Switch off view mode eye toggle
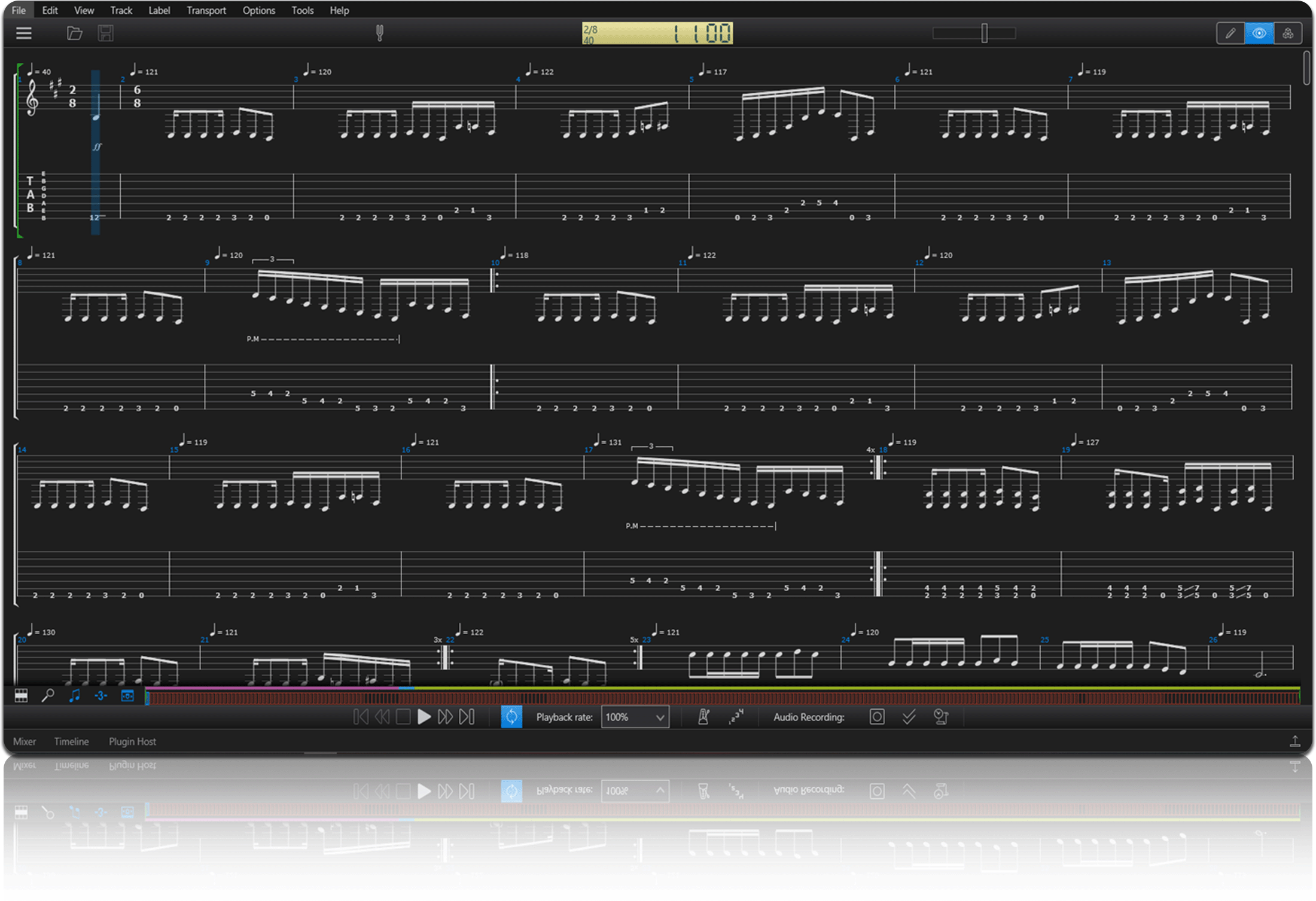 pos(1259,33)
